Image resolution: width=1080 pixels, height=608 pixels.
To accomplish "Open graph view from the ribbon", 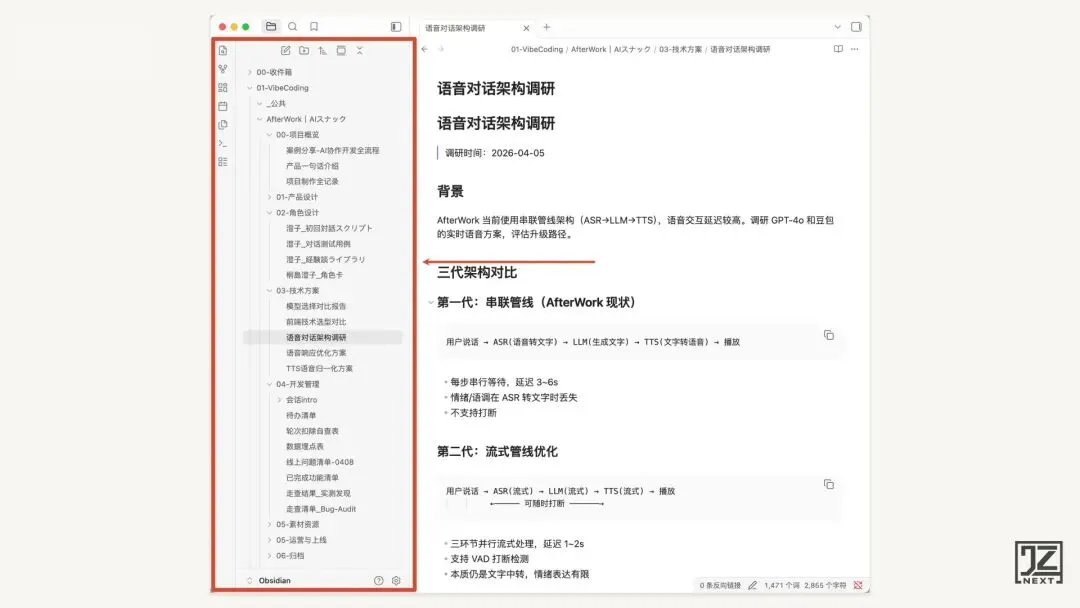I will (x=222, y=69).
